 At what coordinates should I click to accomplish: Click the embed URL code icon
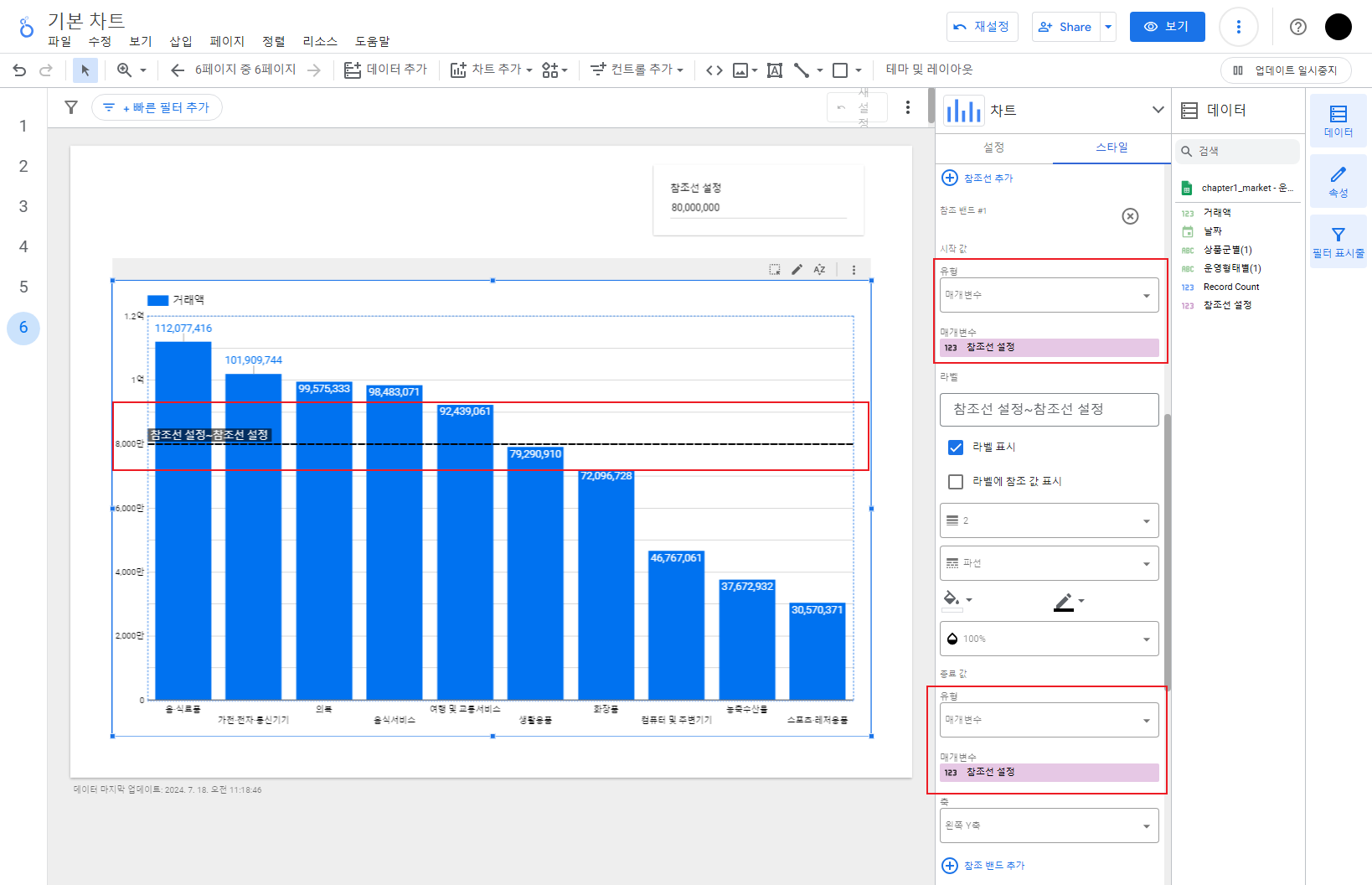[714, 70]
